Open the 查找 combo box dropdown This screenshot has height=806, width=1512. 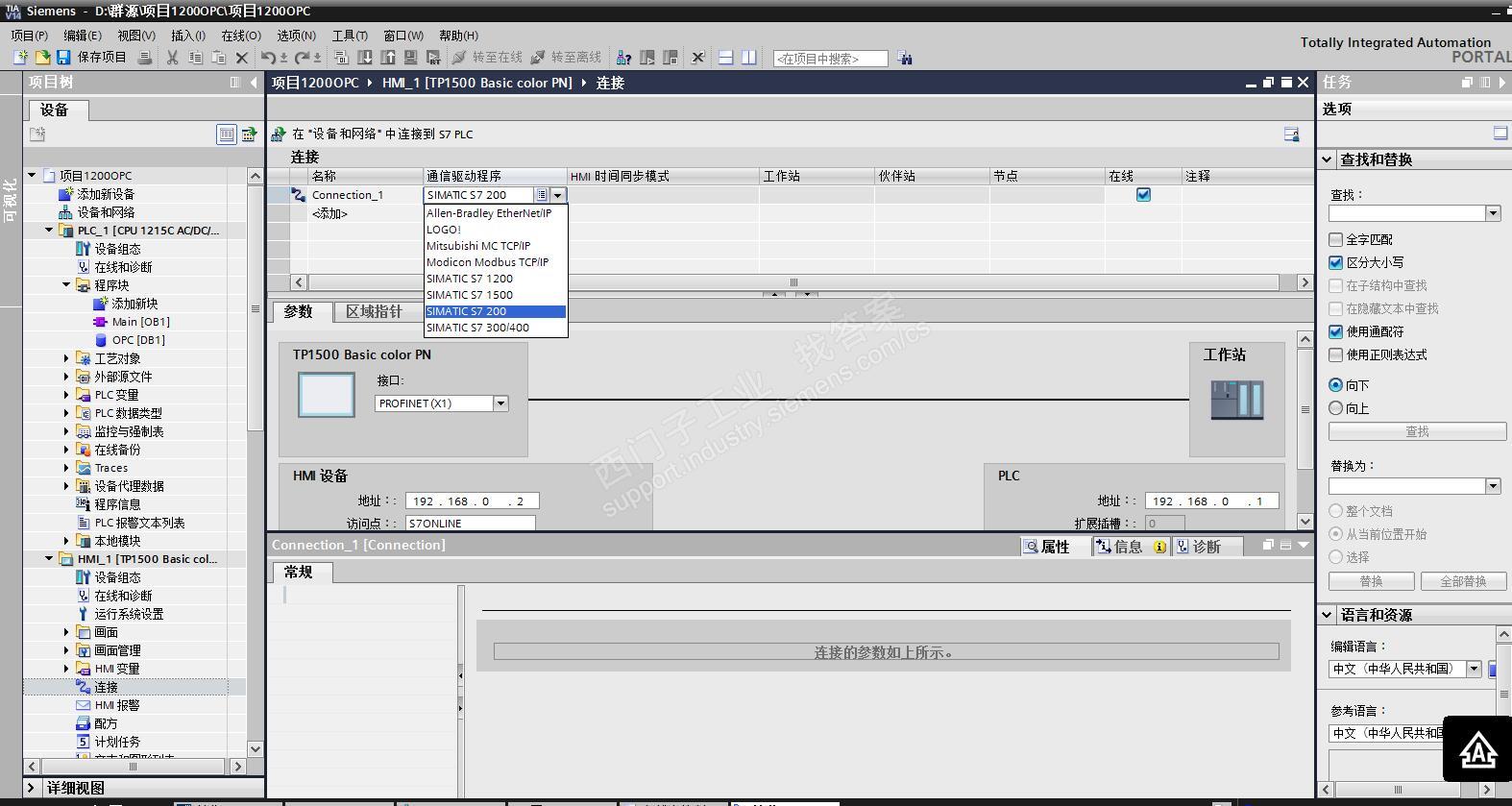pos(1493,213)
